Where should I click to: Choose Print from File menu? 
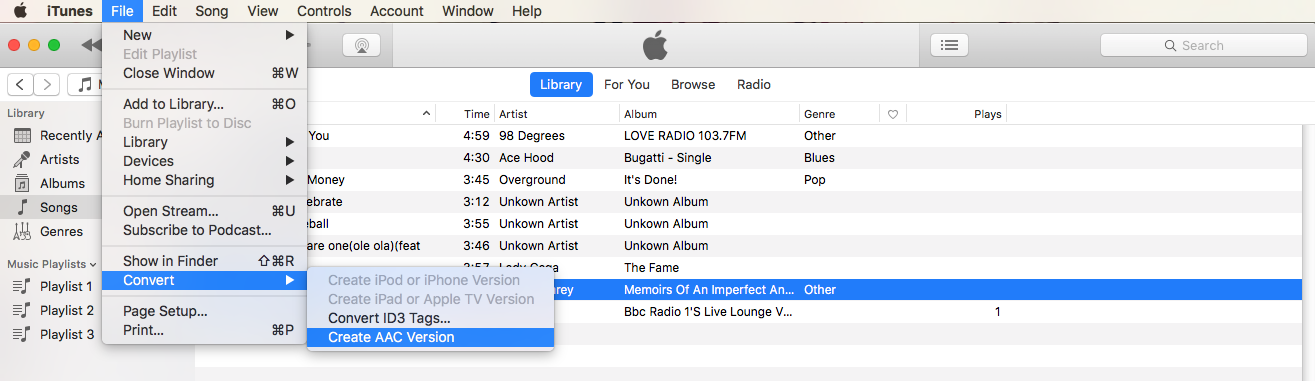[205, 330]
